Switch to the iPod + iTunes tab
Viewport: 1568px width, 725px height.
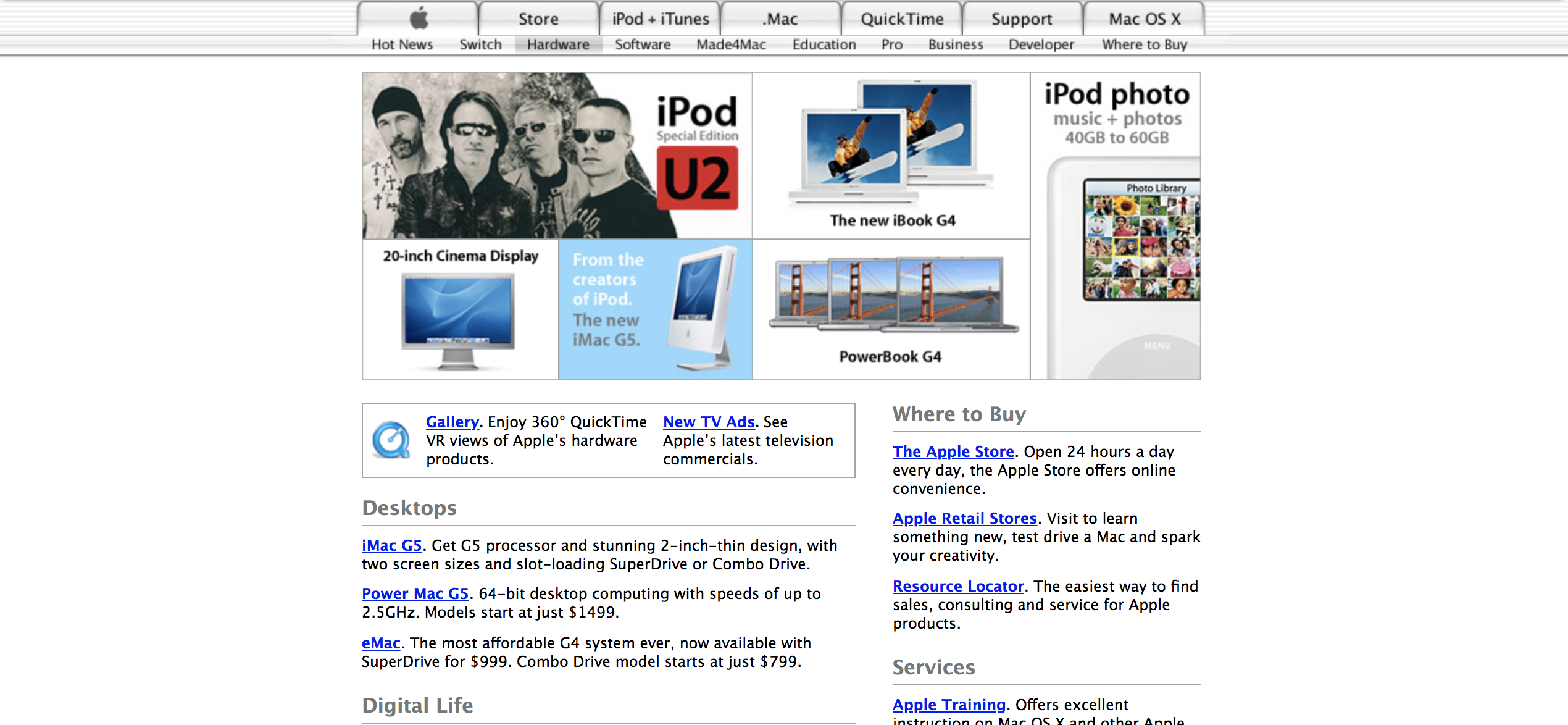point(659,19)
